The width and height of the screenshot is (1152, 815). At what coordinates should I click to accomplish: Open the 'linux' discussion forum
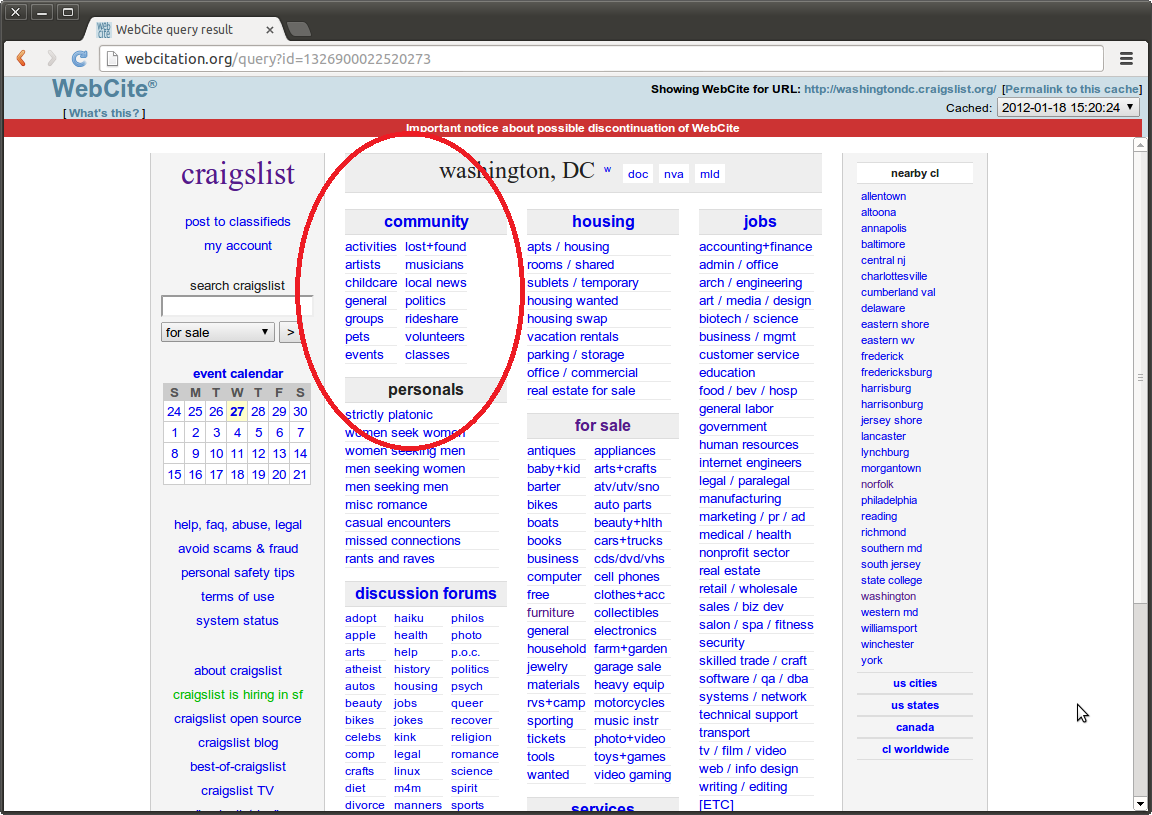pyautogui.click(x=407, y=771)
